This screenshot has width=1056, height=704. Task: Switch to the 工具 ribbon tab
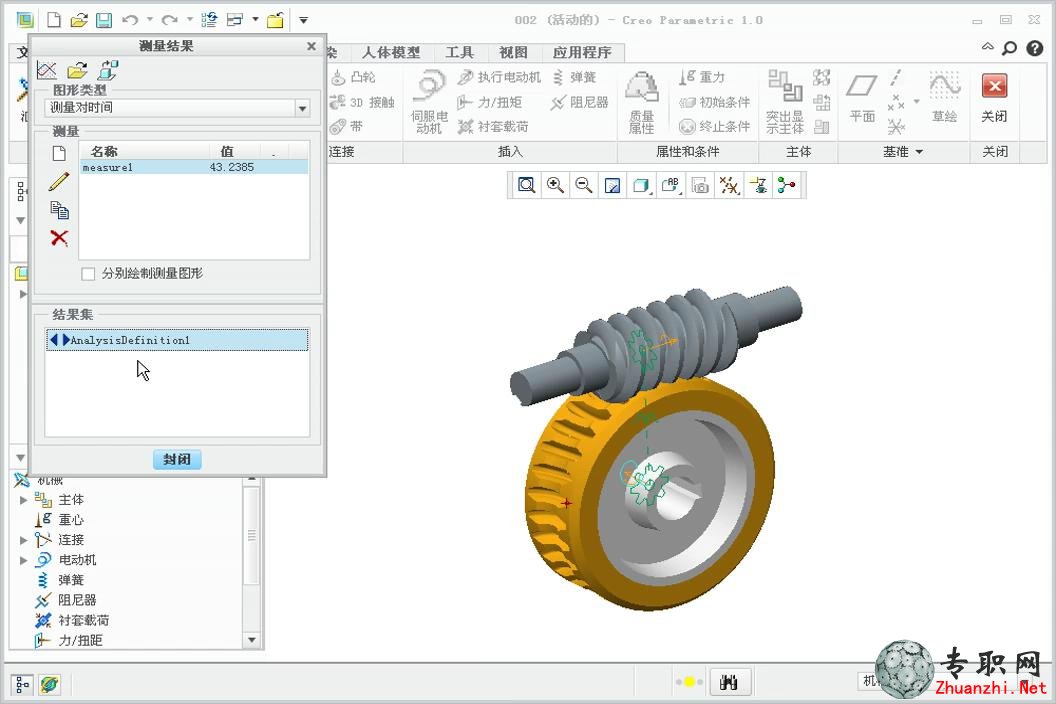[459, 53]
